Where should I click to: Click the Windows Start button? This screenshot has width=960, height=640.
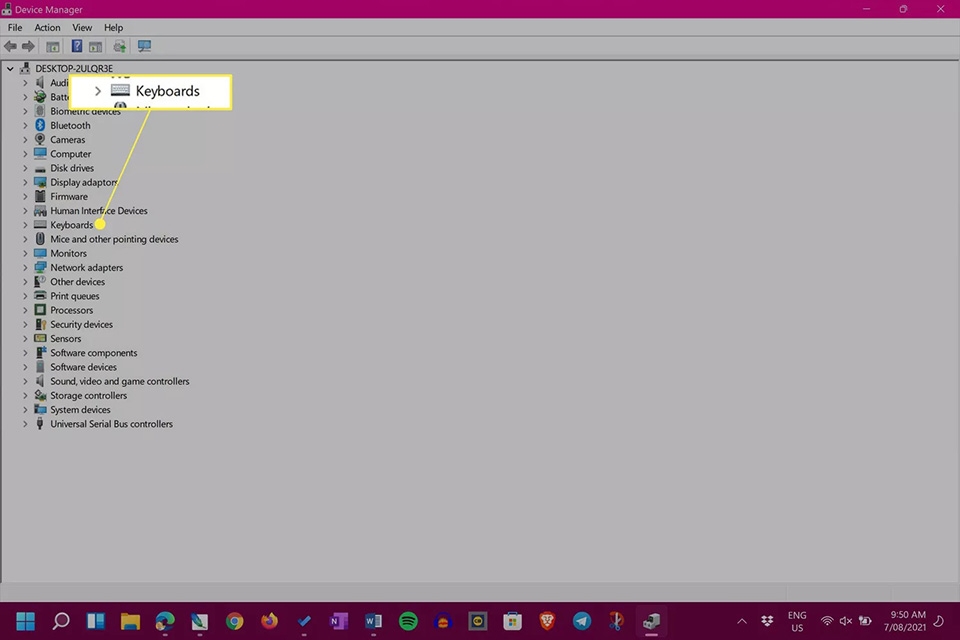point(26,622)
